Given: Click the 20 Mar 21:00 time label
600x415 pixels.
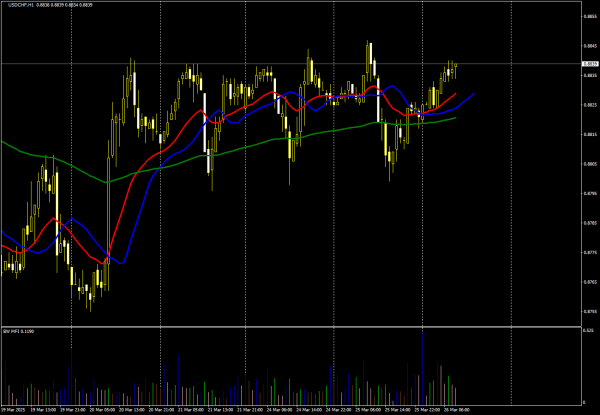Looking at the screenshot, I should pyautogui.click(x=160, y=409).
